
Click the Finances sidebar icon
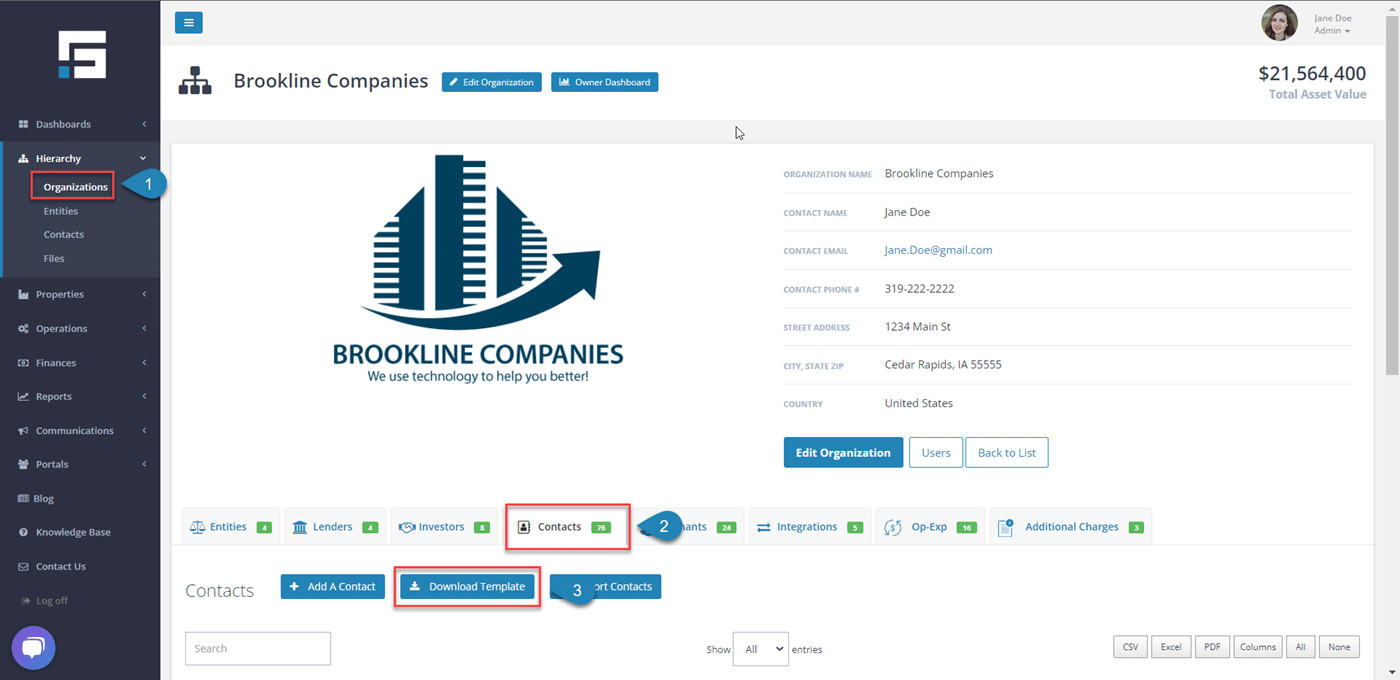[21, 362]
